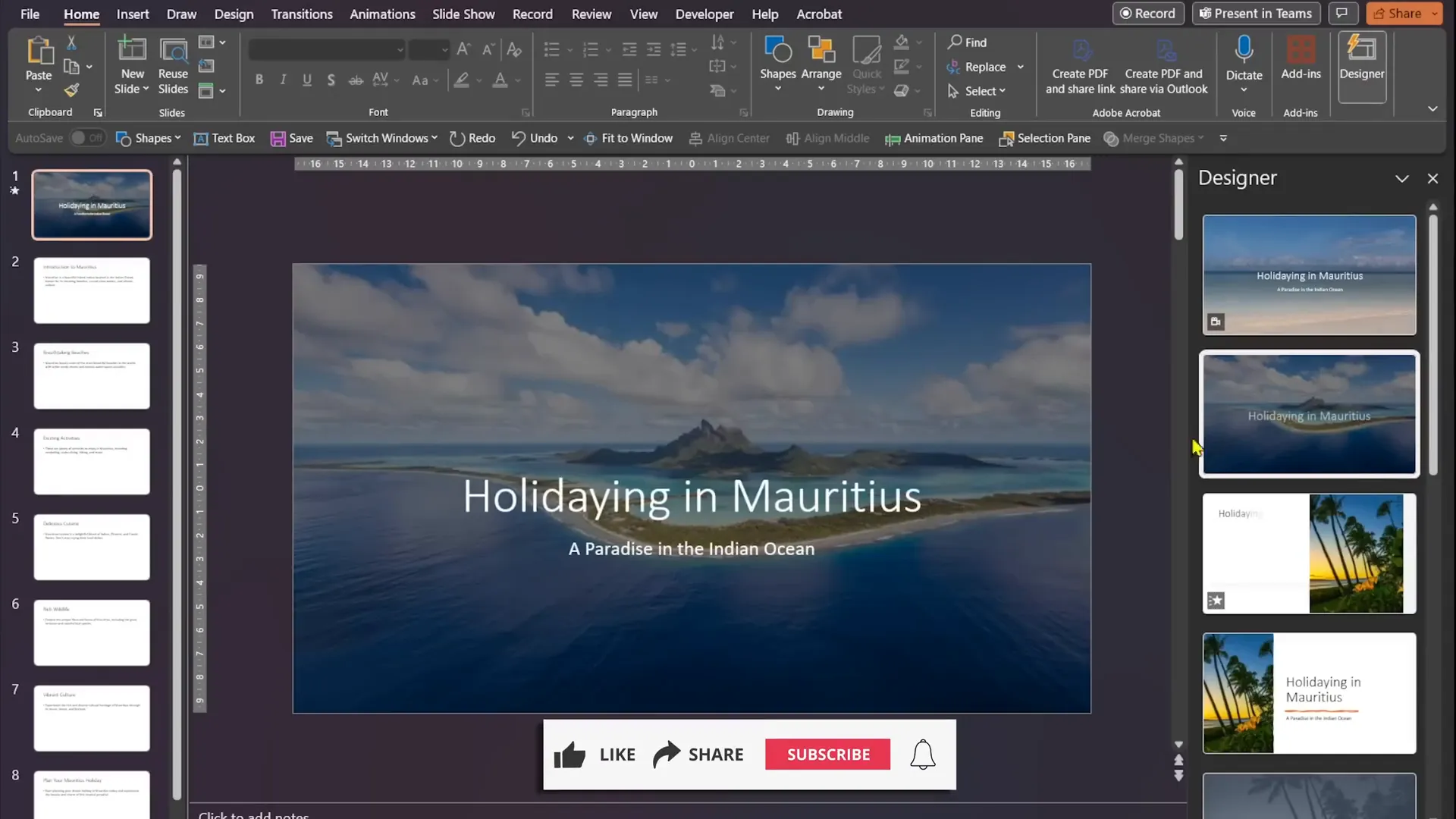Open the Animation Pane

[934, 138]
